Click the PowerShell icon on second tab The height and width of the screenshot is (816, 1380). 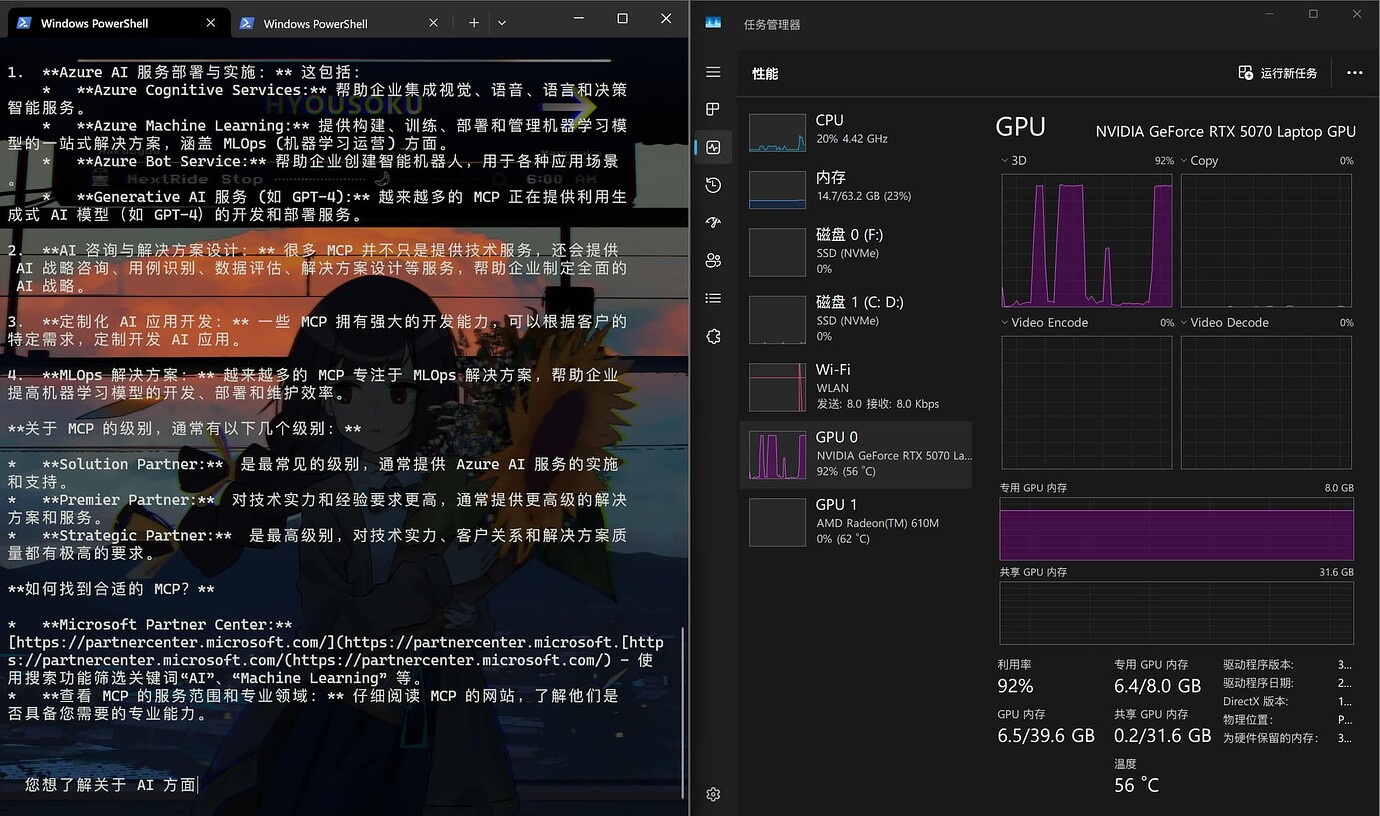tap(246, 23)
